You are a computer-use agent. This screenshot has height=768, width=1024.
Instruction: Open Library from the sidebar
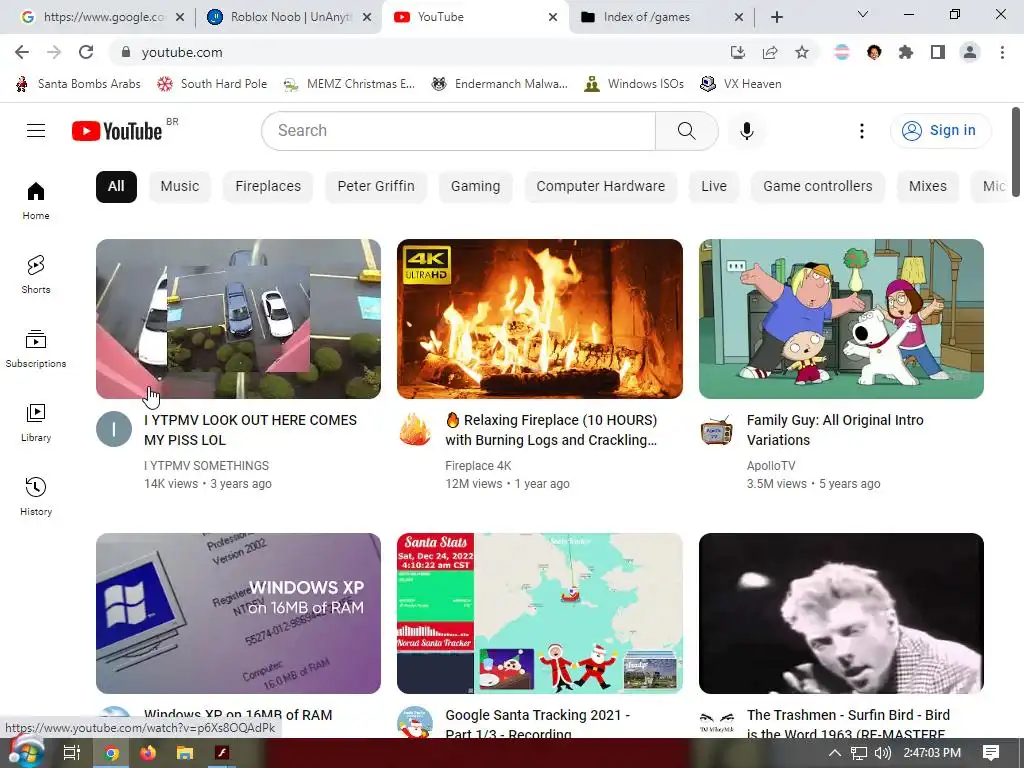tap(36, 423)
